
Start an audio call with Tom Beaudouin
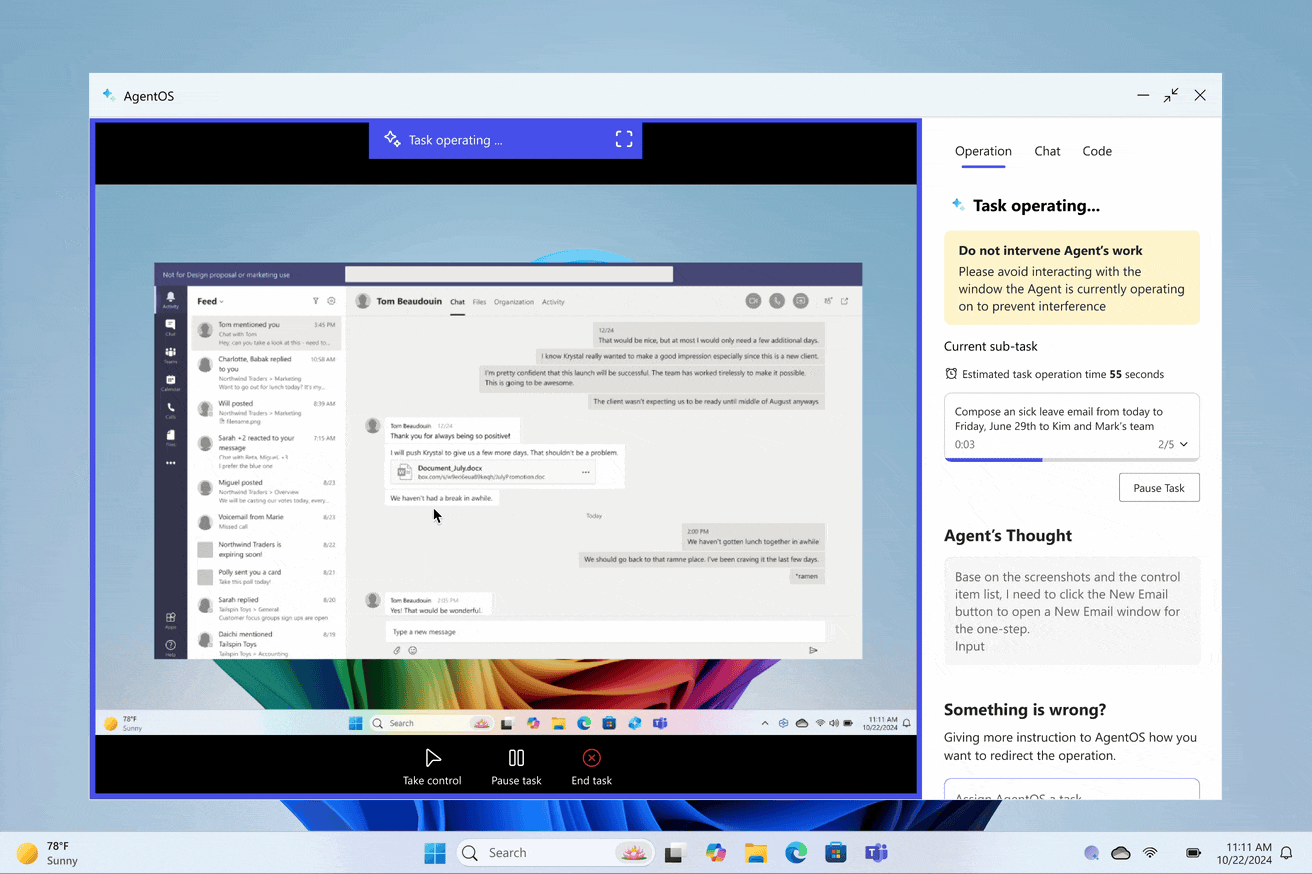point(777,301)
